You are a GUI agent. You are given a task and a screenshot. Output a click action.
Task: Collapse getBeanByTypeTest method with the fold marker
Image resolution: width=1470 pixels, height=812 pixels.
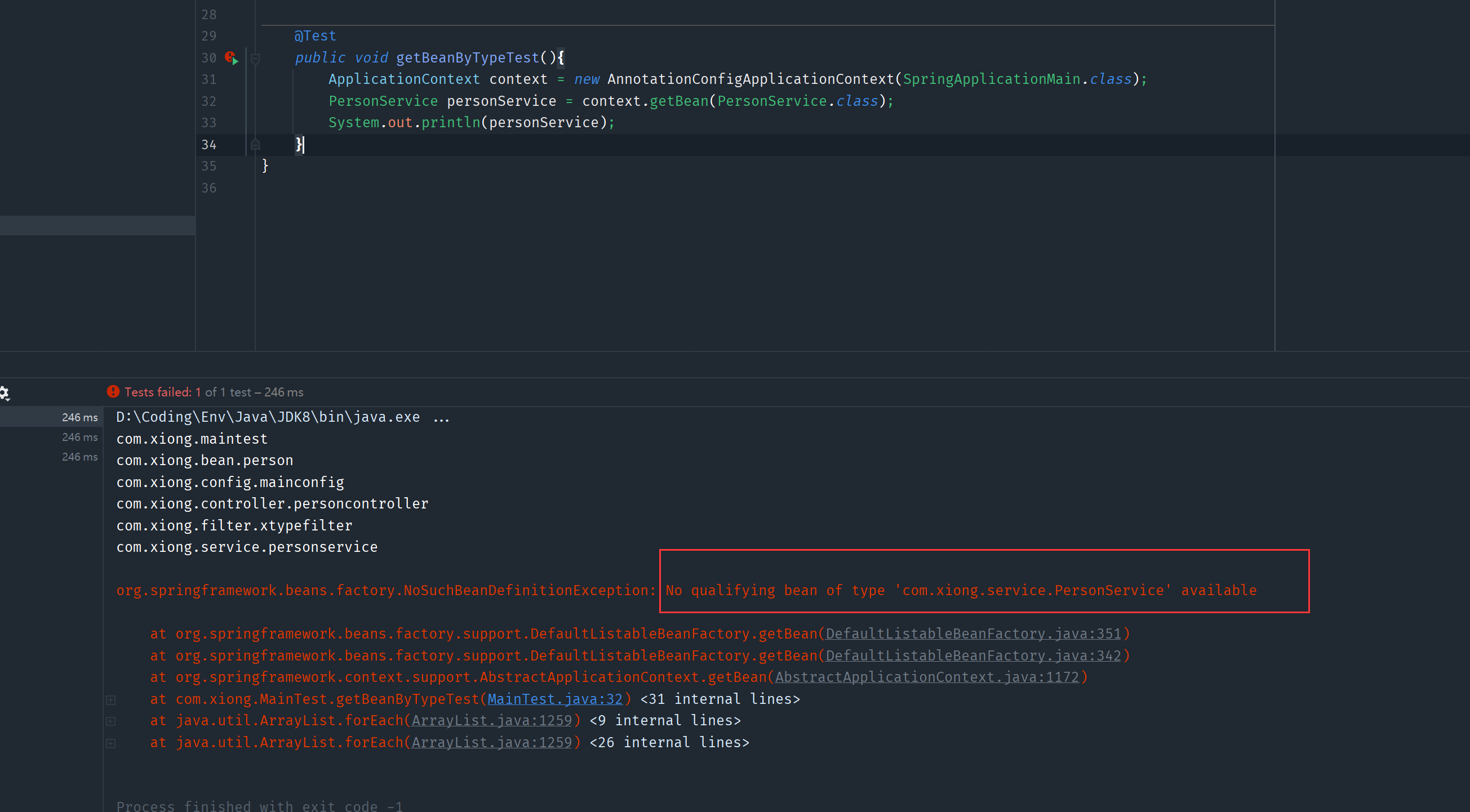(x=256, y=58)
